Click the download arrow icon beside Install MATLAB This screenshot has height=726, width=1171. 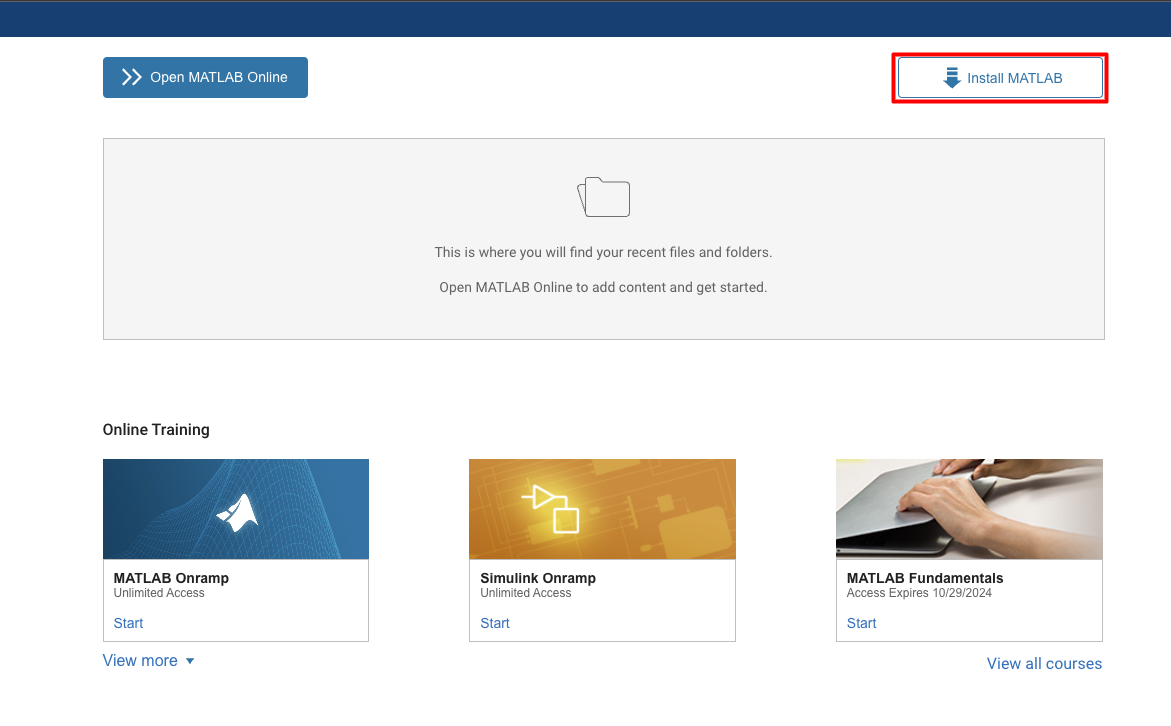[951, 78]
